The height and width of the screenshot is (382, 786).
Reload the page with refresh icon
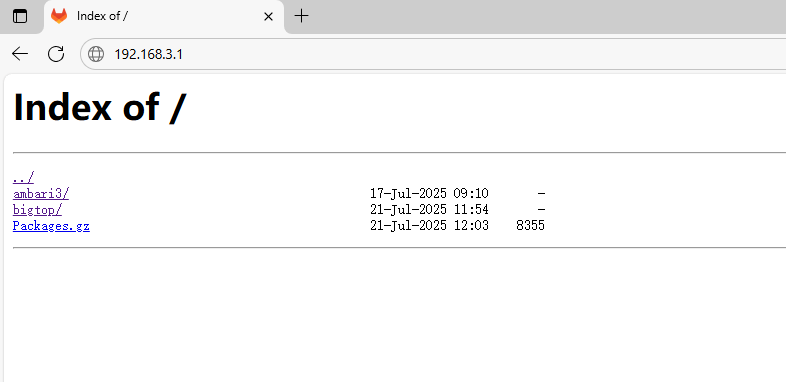point(56,54)
